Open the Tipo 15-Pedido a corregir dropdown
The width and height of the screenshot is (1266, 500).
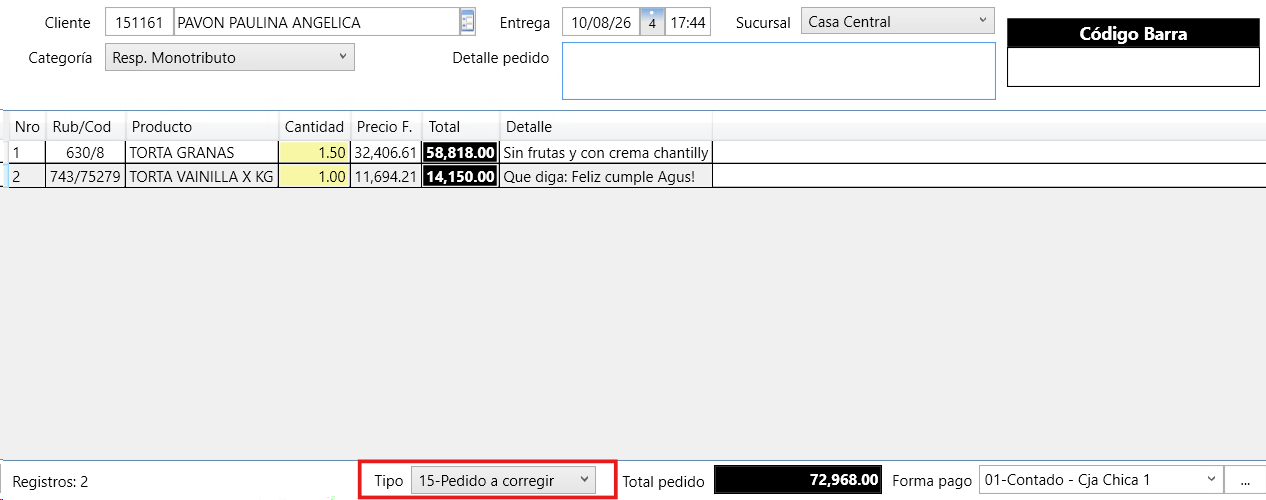click(x=503, y=481)
